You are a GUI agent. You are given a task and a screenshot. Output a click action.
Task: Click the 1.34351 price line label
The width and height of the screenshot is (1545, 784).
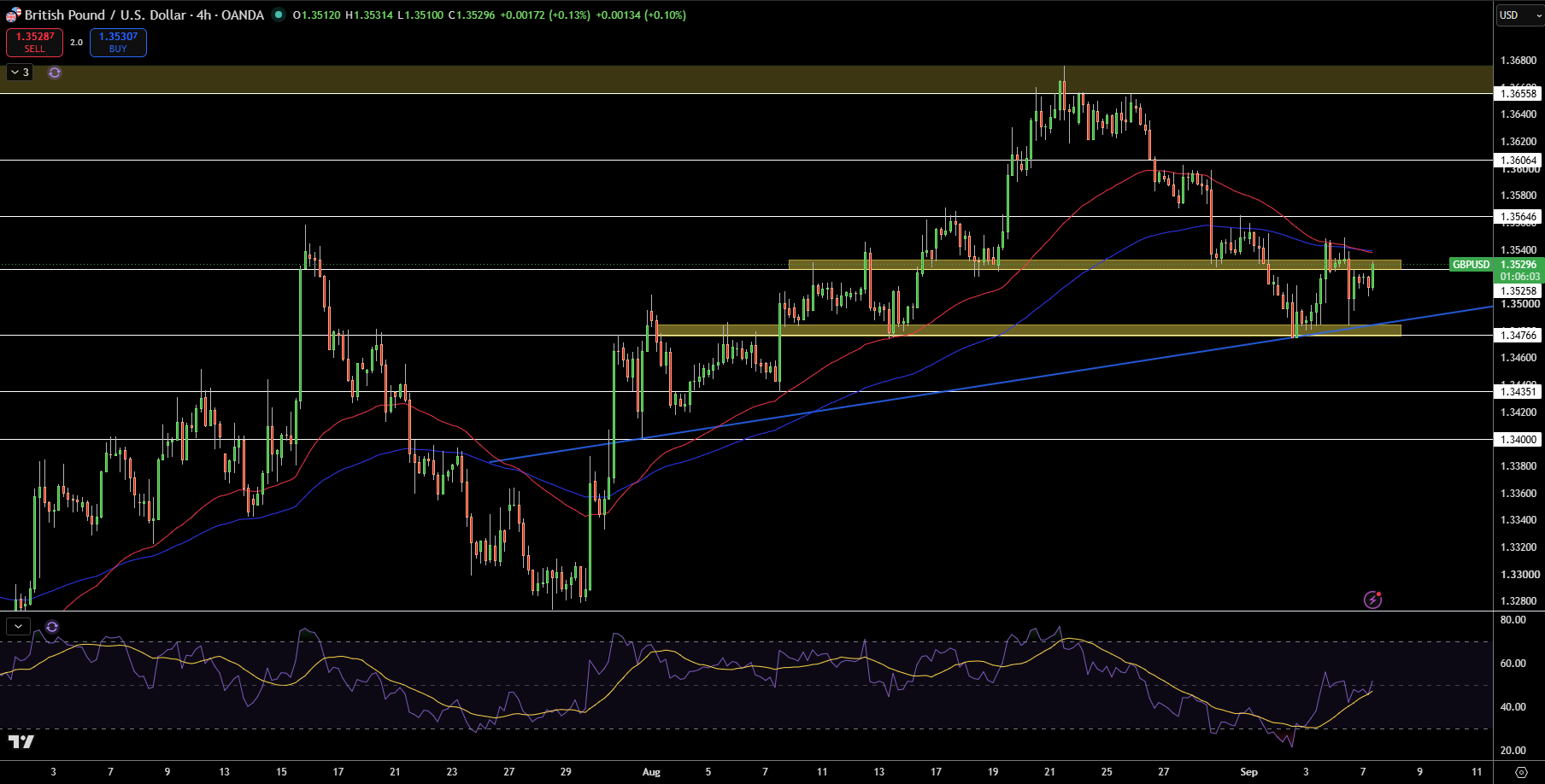click(x=1519, y=392)
